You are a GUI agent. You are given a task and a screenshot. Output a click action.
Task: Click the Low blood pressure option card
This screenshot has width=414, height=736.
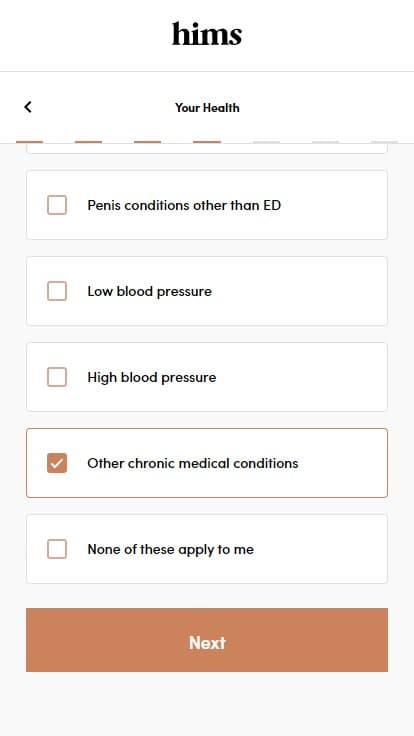tap(207, 291)
